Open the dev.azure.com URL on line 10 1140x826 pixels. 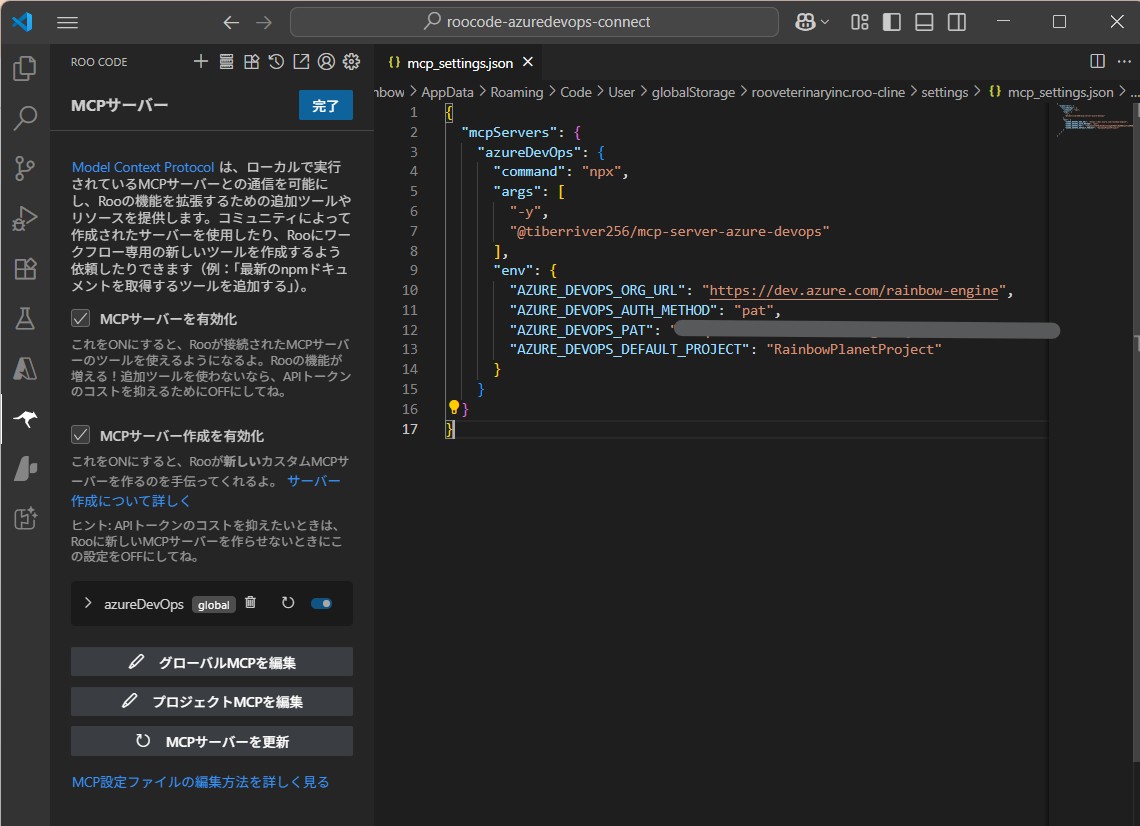pos(854,290)
